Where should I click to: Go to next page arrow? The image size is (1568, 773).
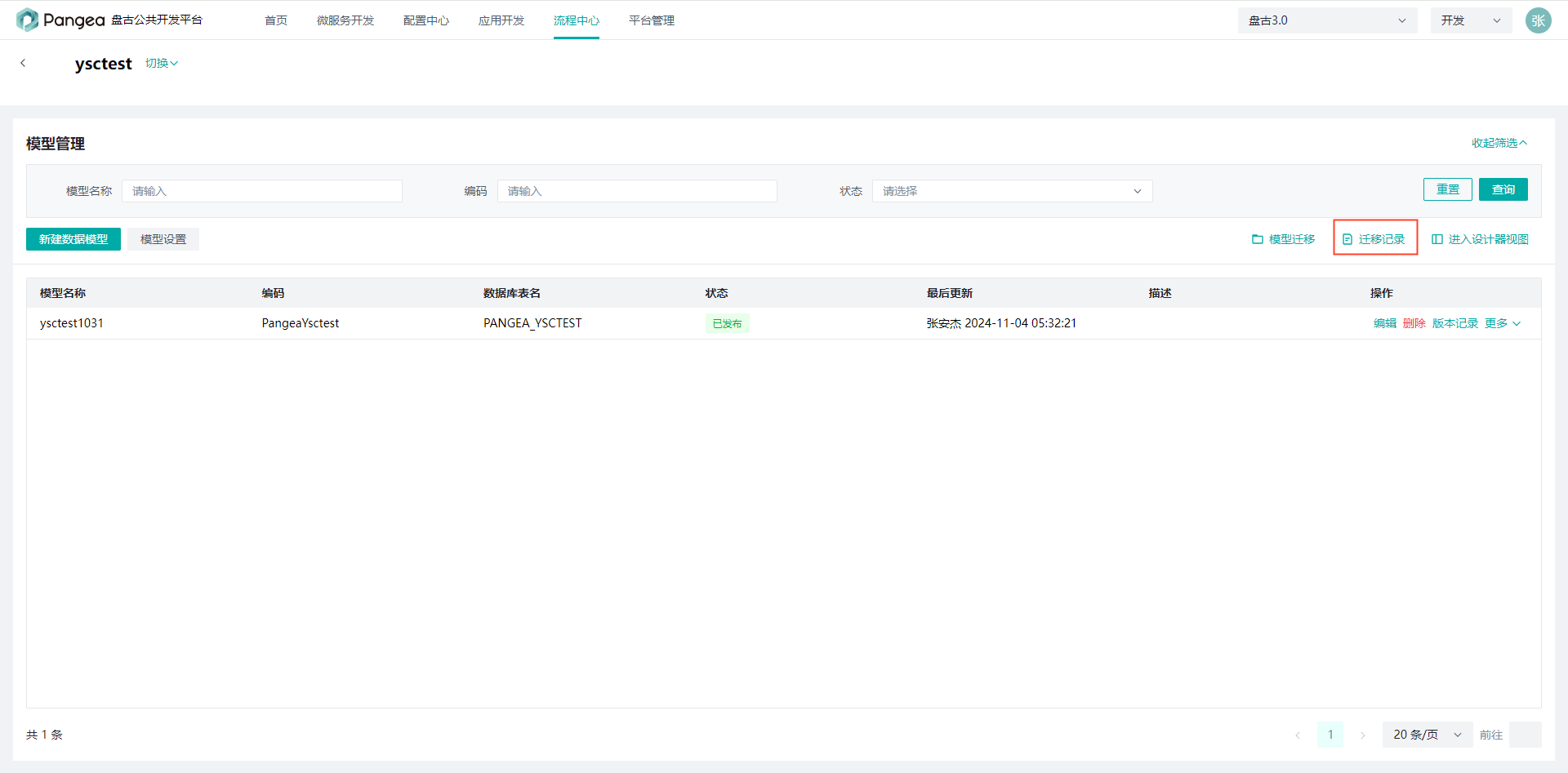(x=1362, y=735)
